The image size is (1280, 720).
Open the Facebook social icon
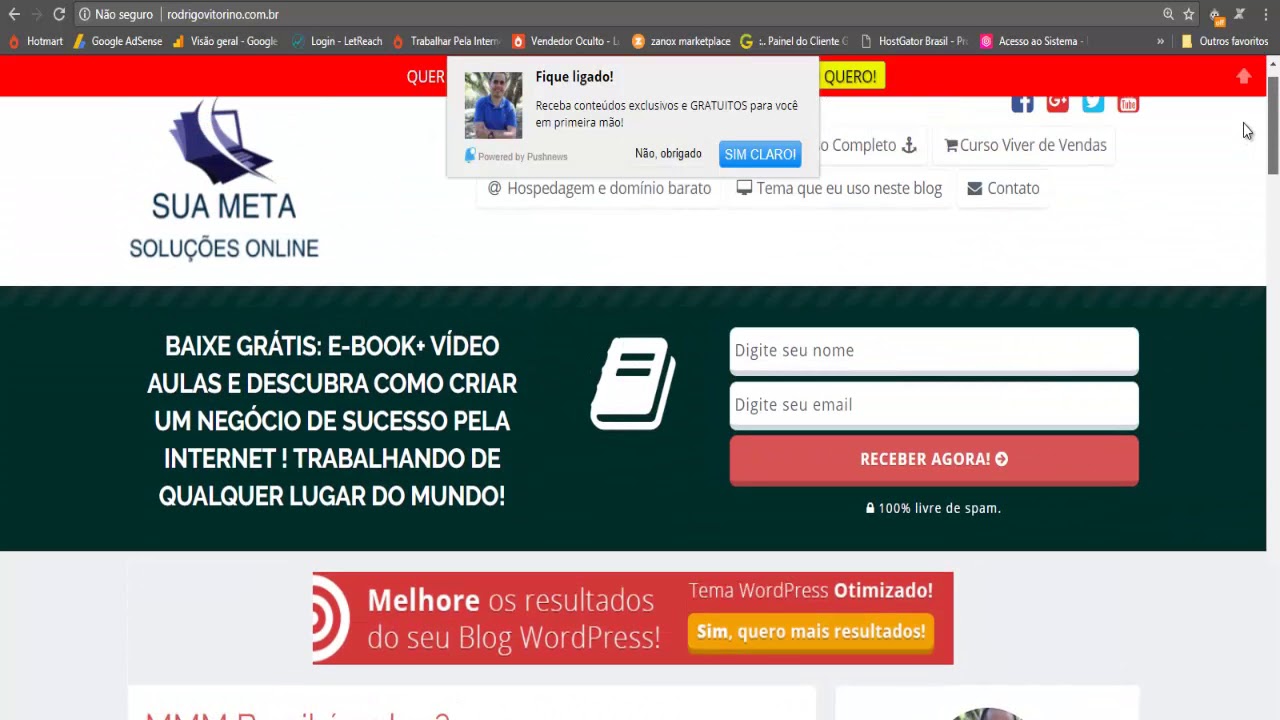[1022, 104]
